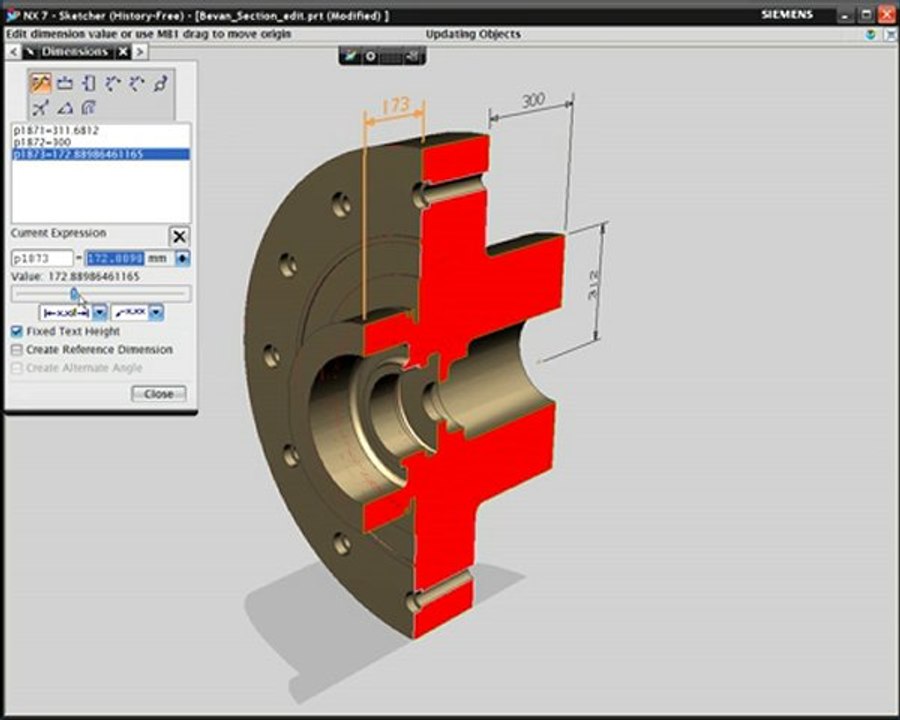Toggle Fixed Text Height checkbox
The image size is (900, 720).
point(17,331)
